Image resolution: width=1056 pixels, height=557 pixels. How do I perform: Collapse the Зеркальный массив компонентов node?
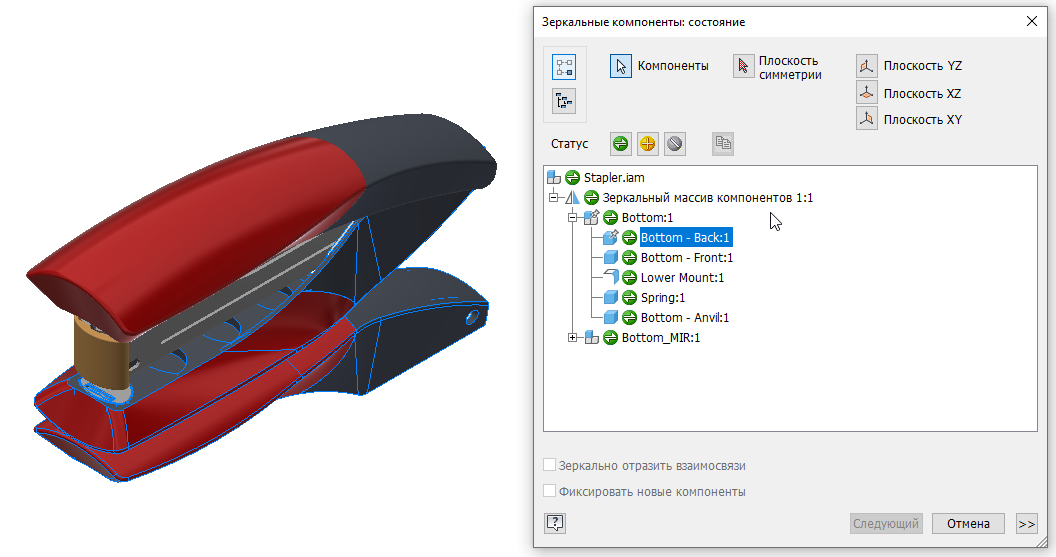click(x=553, y=197)
